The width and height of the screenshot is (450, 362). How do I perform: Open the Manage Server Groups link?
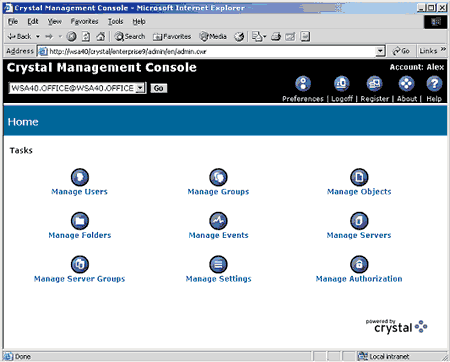click(x=79, y=279)
